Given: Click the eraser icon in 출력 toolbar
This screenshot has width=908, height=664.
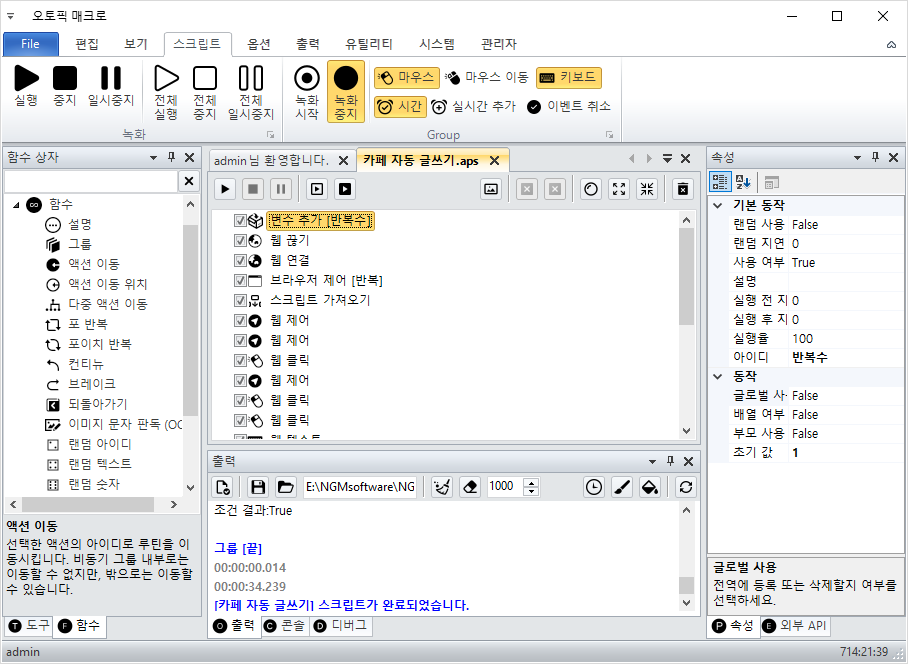Looking at the screenshot, I should point(470,487).
